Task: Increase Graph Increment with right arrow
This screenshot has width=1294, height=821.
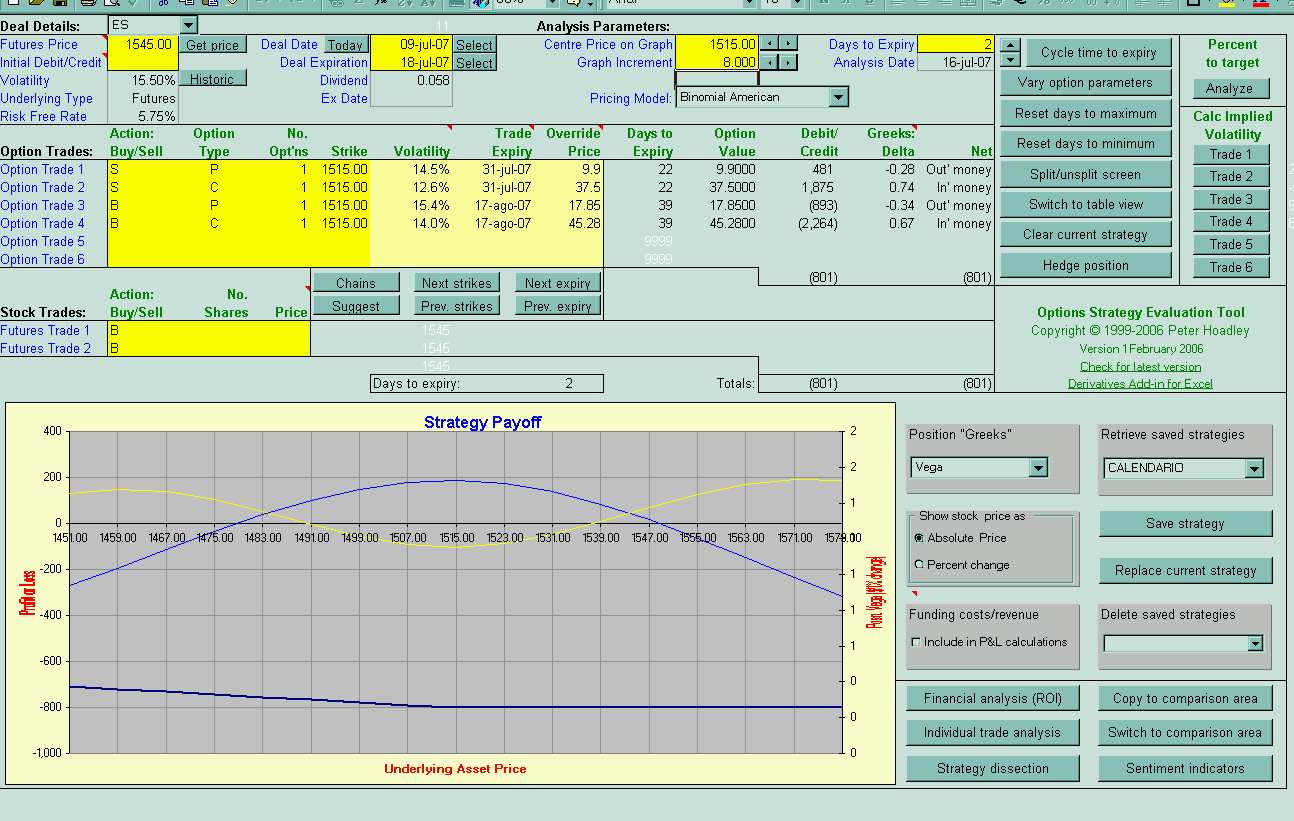Action: (x=789, y=62)
